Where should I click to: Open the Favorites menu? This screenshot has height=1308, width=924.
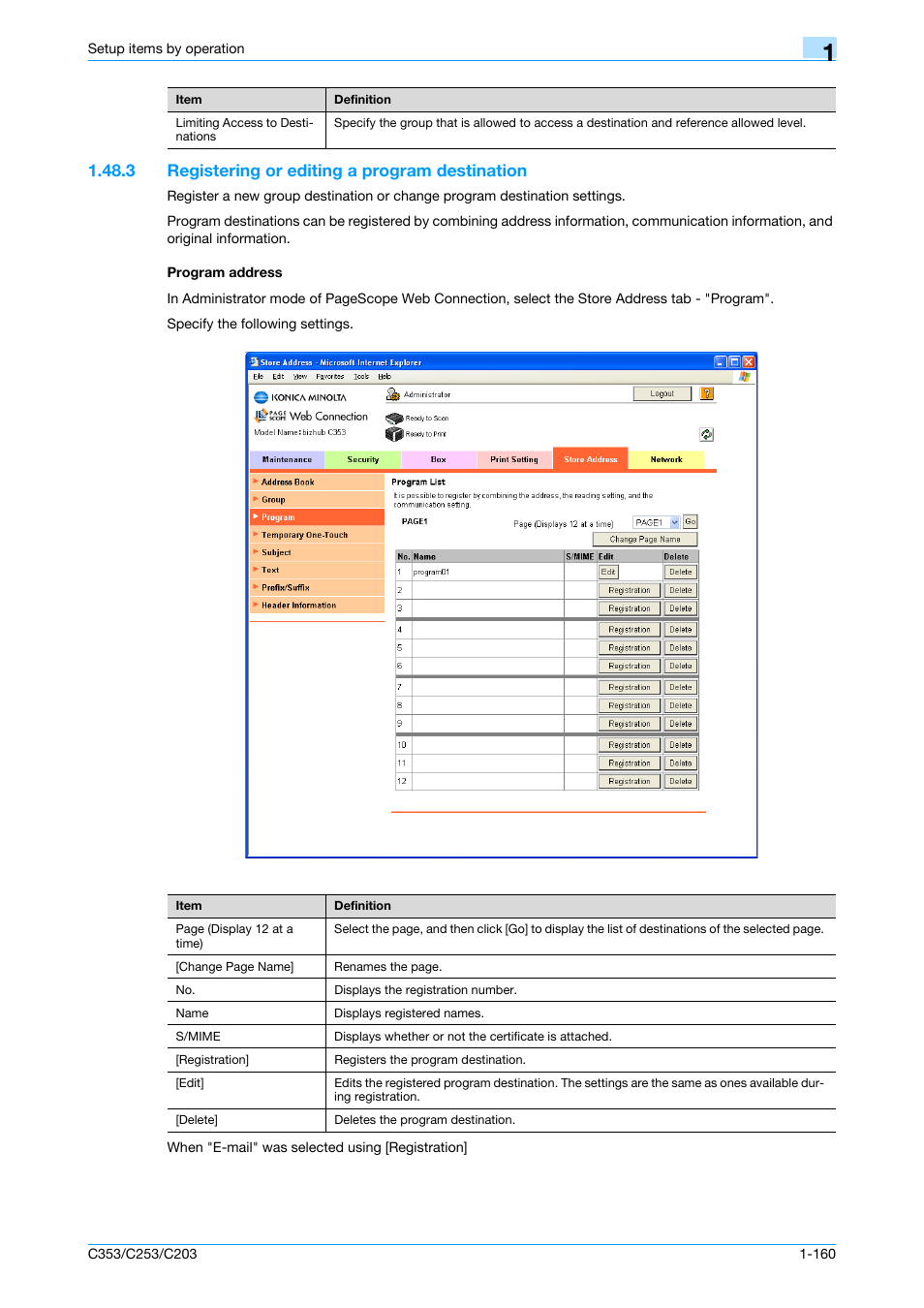[330, 377]
